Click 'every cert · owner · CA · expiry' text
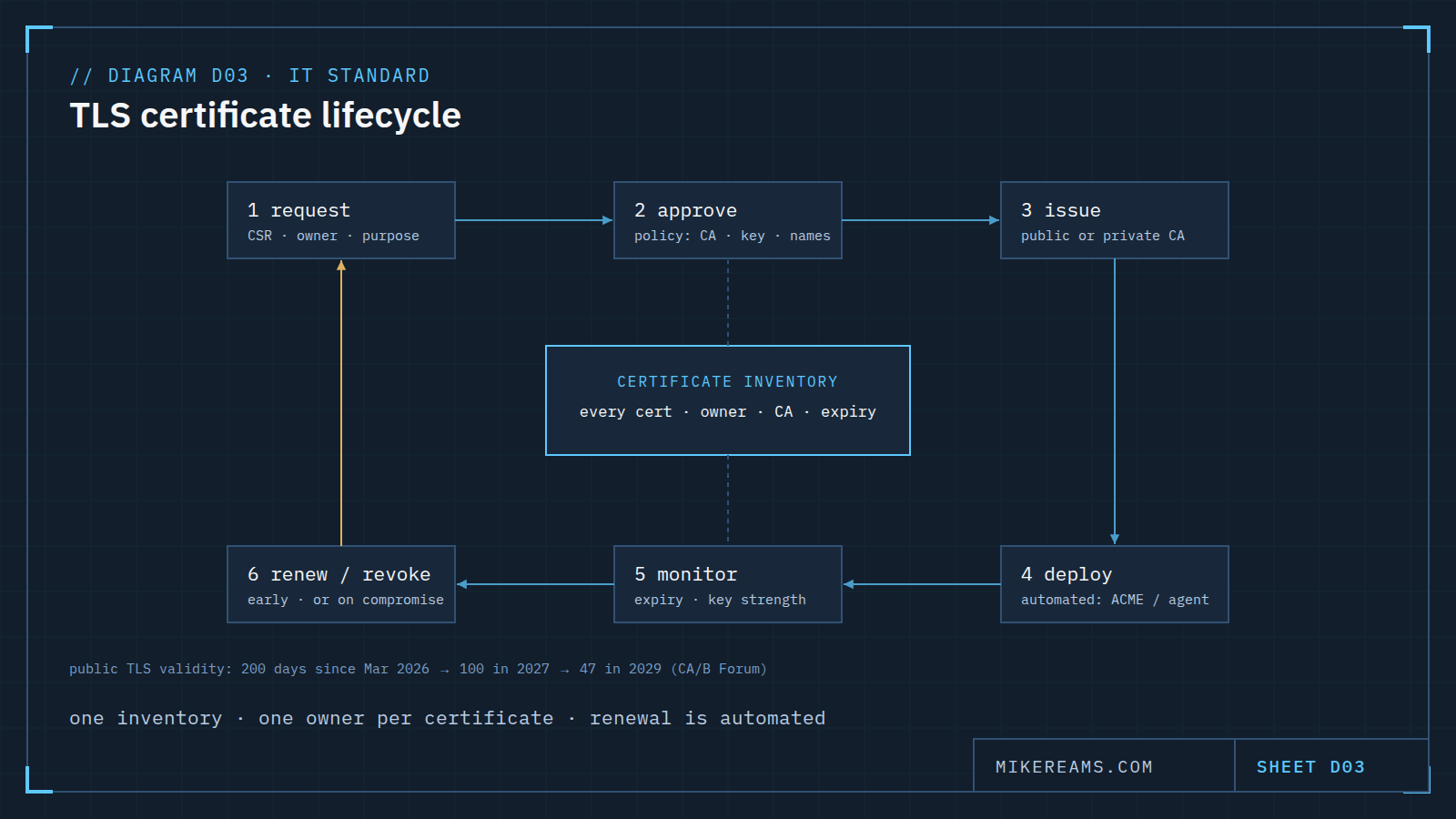The width and height of the screenshot is (1456, 819). pyautogui.click(x=728, y=412)
